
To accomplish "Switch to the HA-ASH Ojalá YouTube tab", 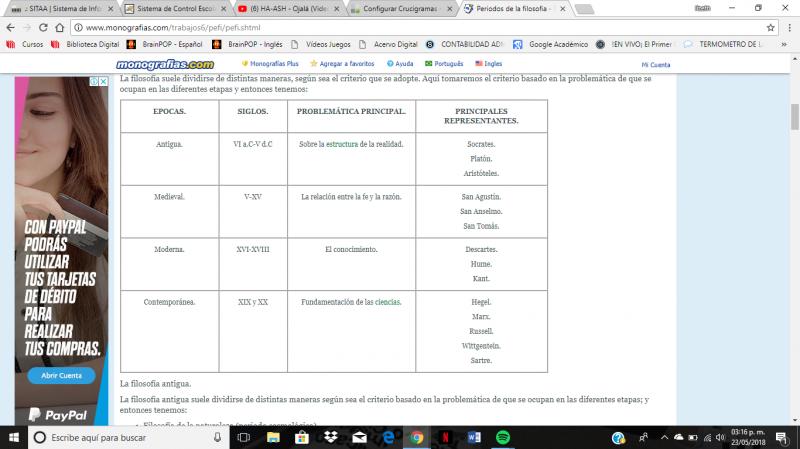I will click(x=289, y=9).
